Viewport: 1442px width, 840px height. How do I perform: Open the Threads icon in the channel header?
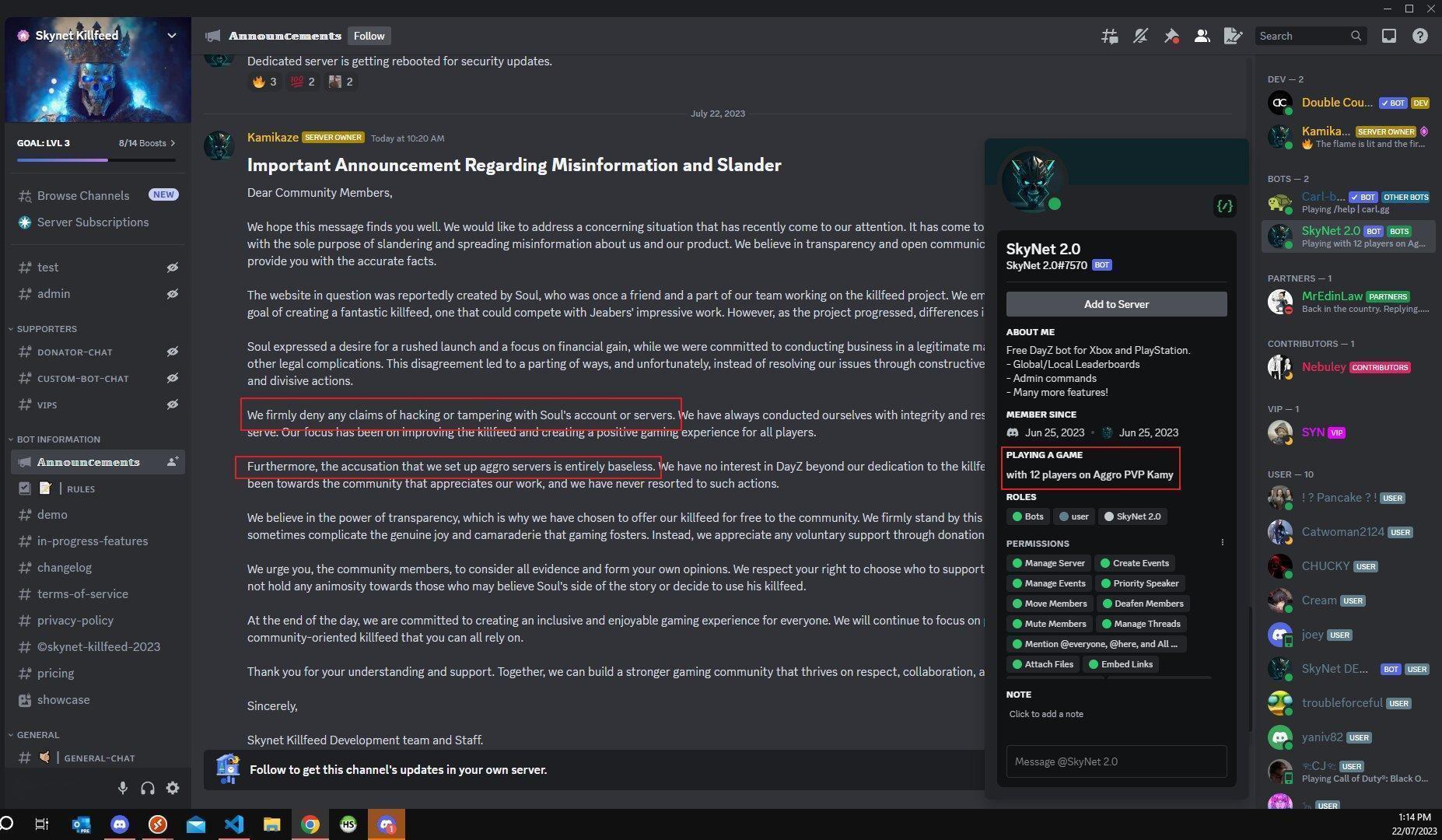[x=1110, y=36]
